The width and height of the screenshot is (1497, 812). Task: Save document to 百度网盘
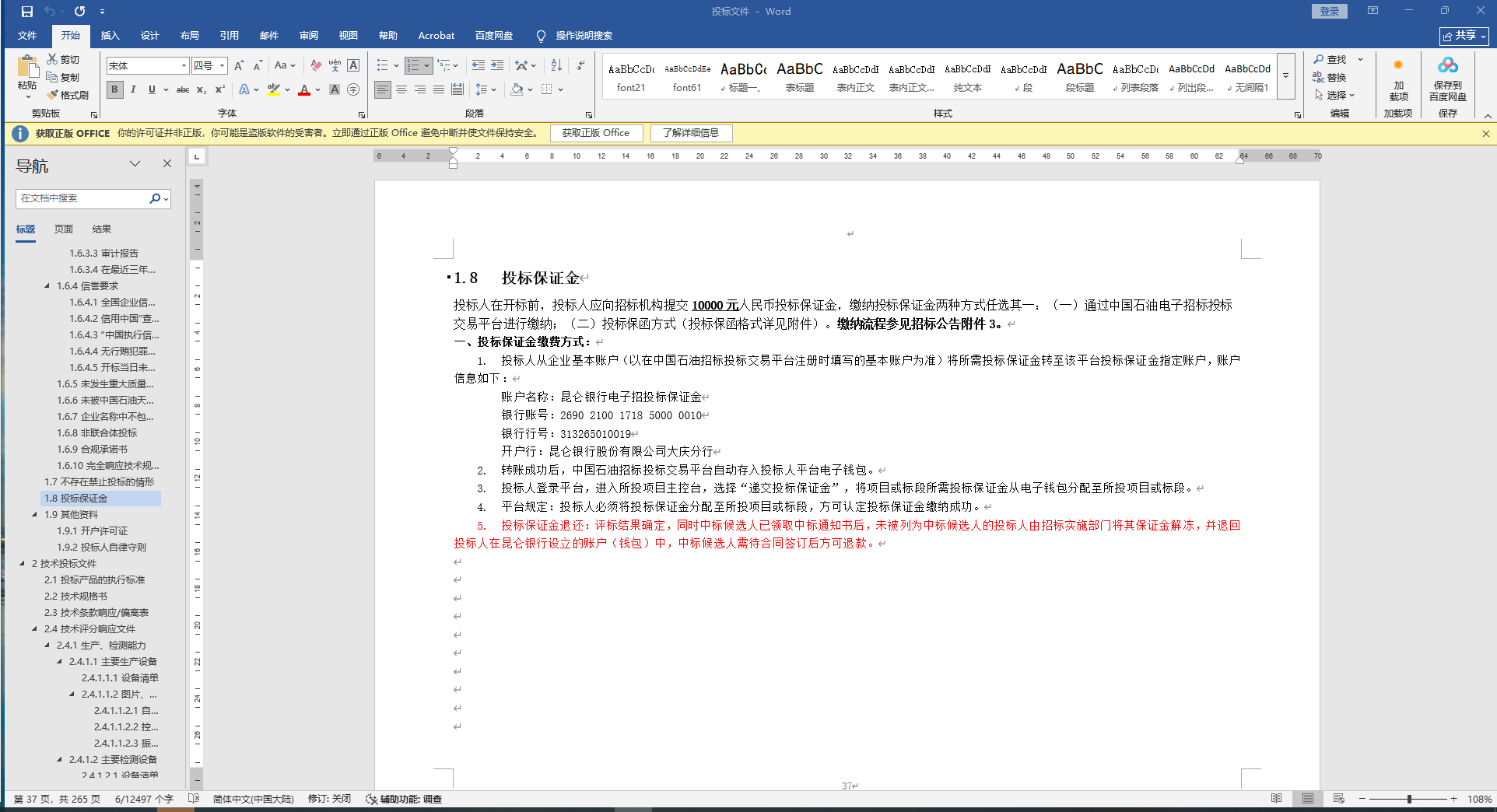(x=1447, y=80)
